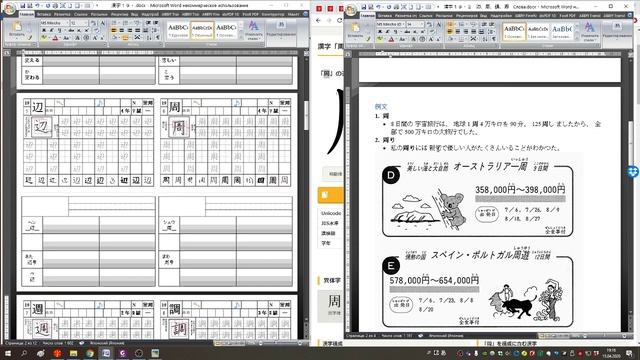This screenshot has height=360, width=640.
Task: Open Вставка tab in right Word window
Action: [385, 16]
